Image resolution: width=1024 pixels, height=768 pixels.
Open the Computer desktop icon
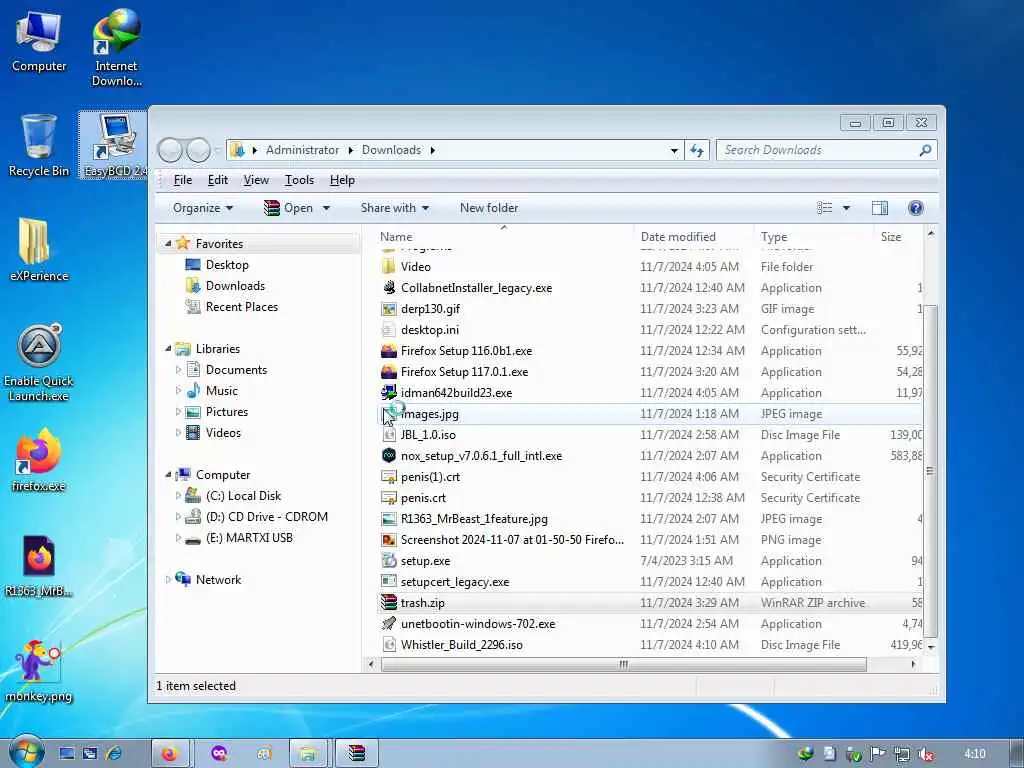(39, 41)
